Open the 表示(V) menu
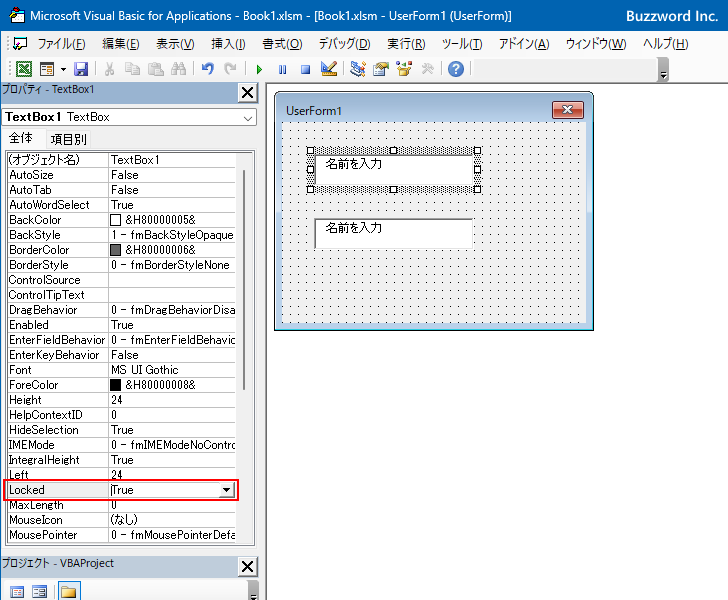This screenshot has height=600, width=728. [175, 44]
